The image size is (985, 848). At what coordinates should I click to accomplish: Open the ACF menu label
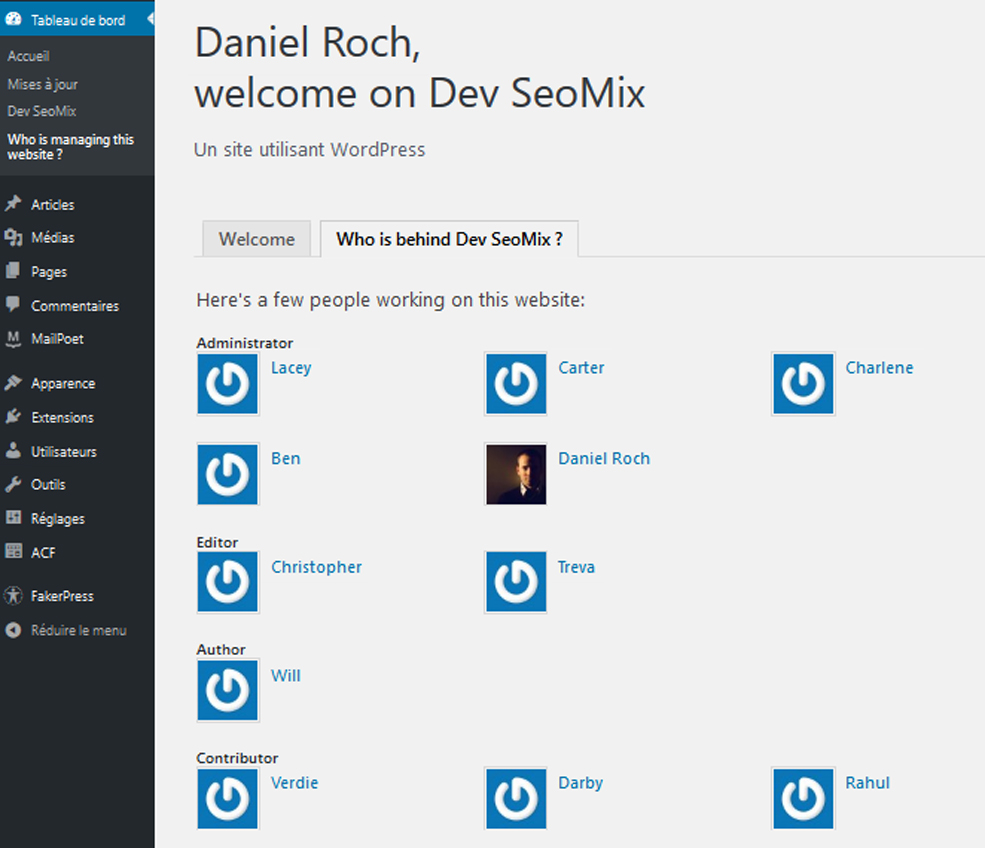pos(43,553)
